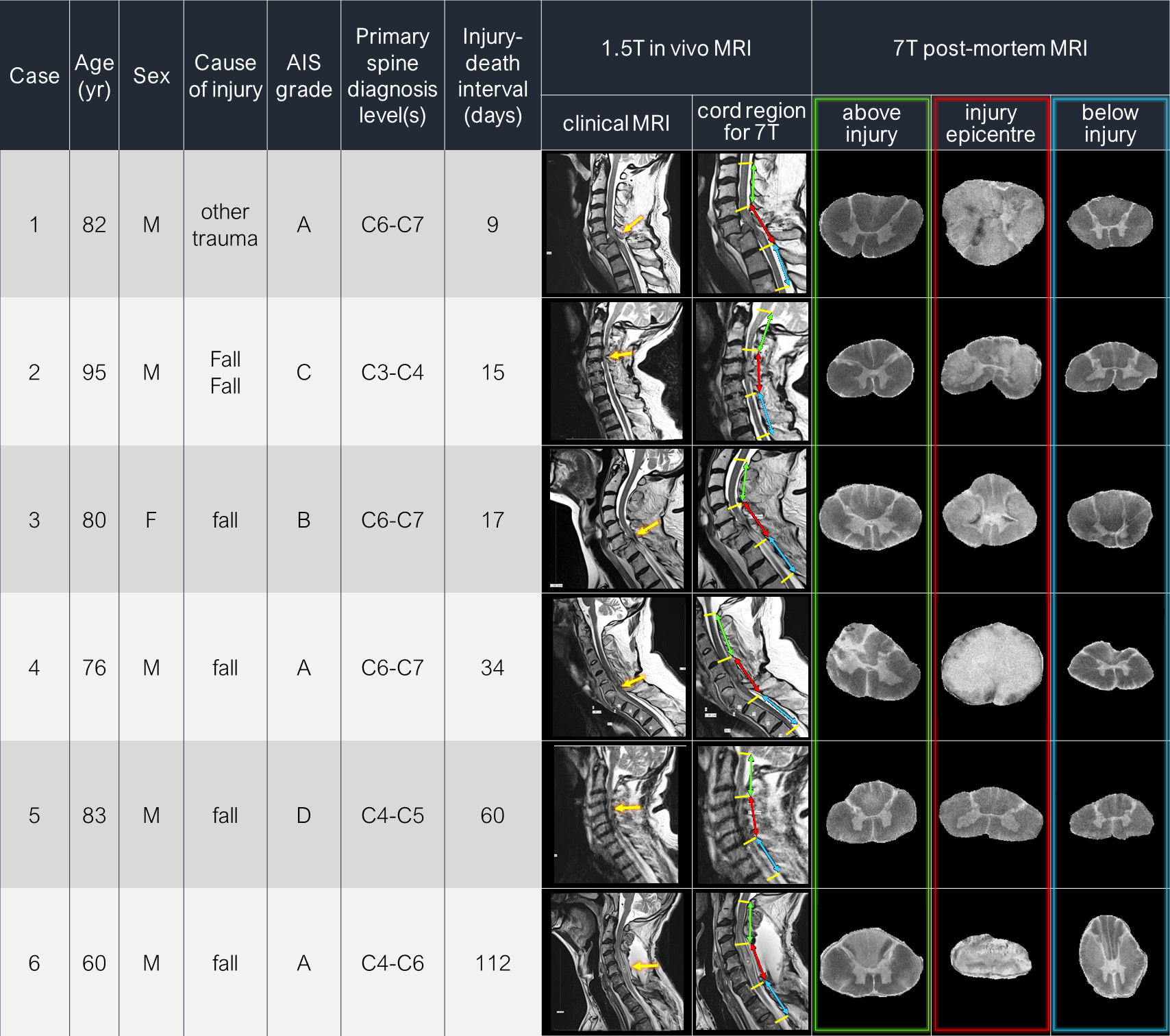Screen dimensions: 1170x1036
Task: Select the "C3-C4" diagnosis level cell
Action: 392,372
